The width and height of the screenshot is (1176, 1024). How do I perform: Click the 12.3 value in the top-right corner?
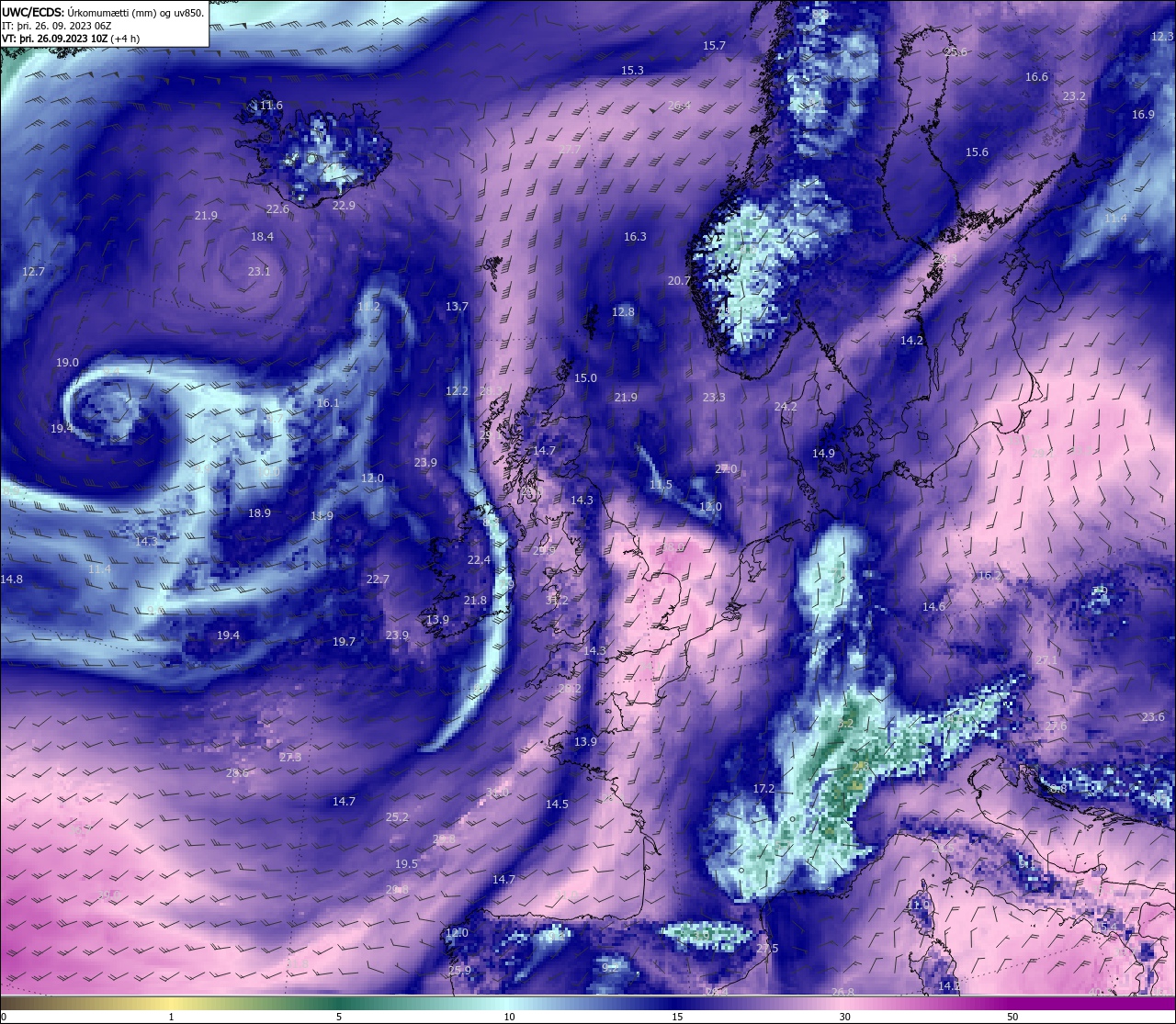pyautogui.click(x=1162, y=37)
